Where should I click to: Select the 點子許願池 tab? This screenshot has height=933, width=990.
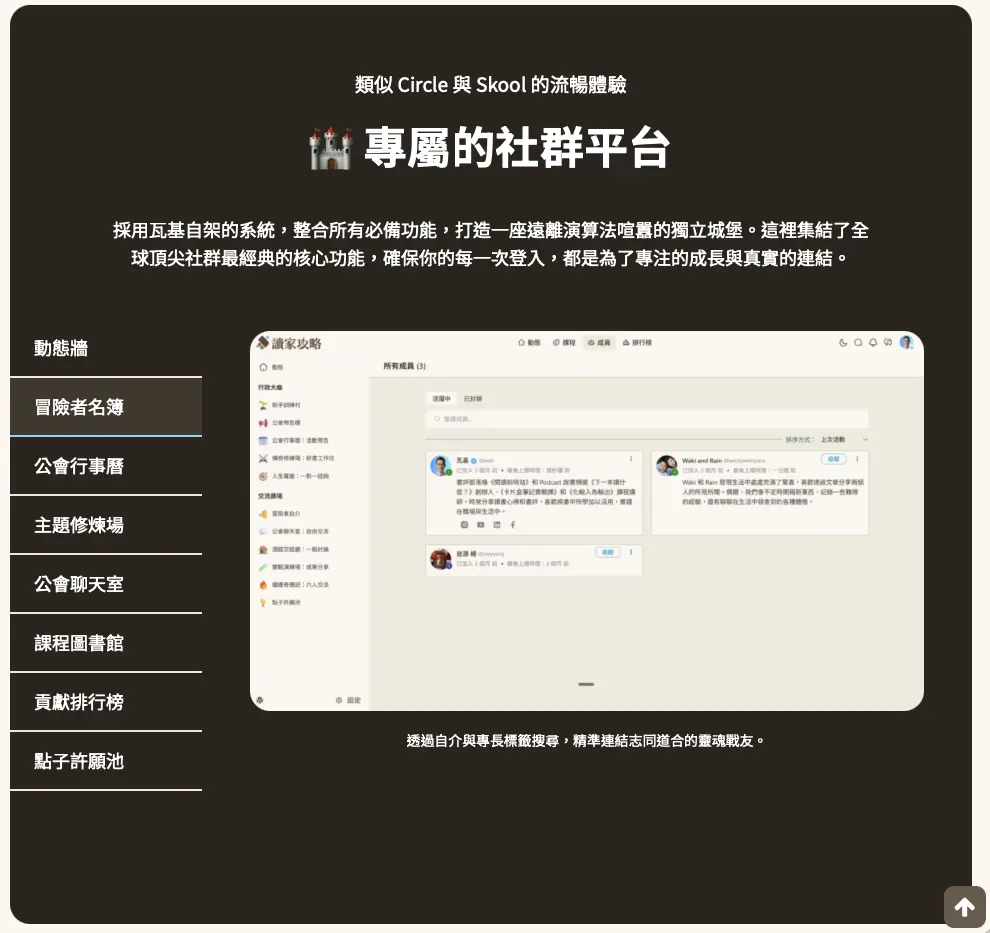(106, 761)
